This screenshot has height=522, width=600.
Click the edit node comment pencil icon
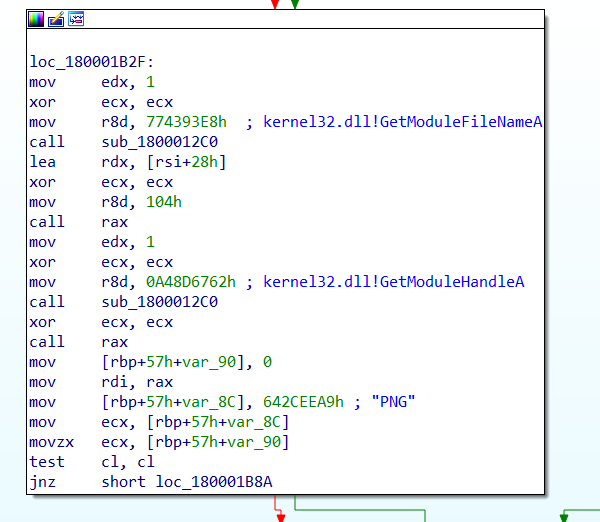(x=56, y=19)
